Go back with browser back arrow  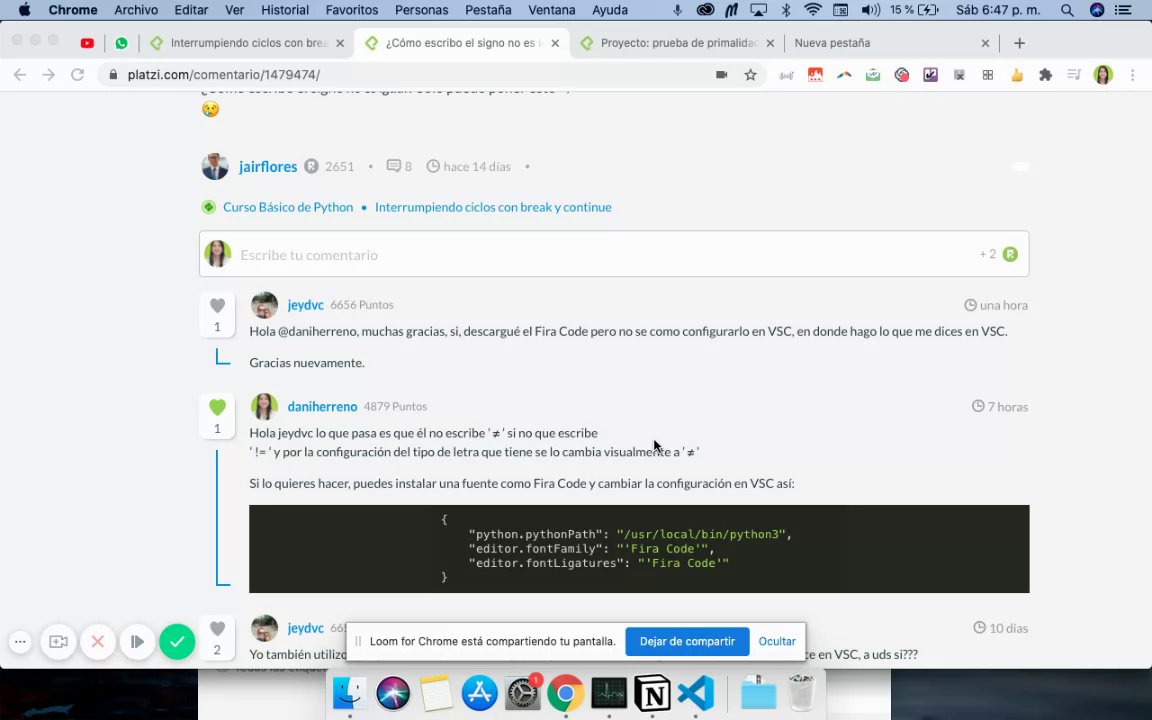[x=20, y=75]
